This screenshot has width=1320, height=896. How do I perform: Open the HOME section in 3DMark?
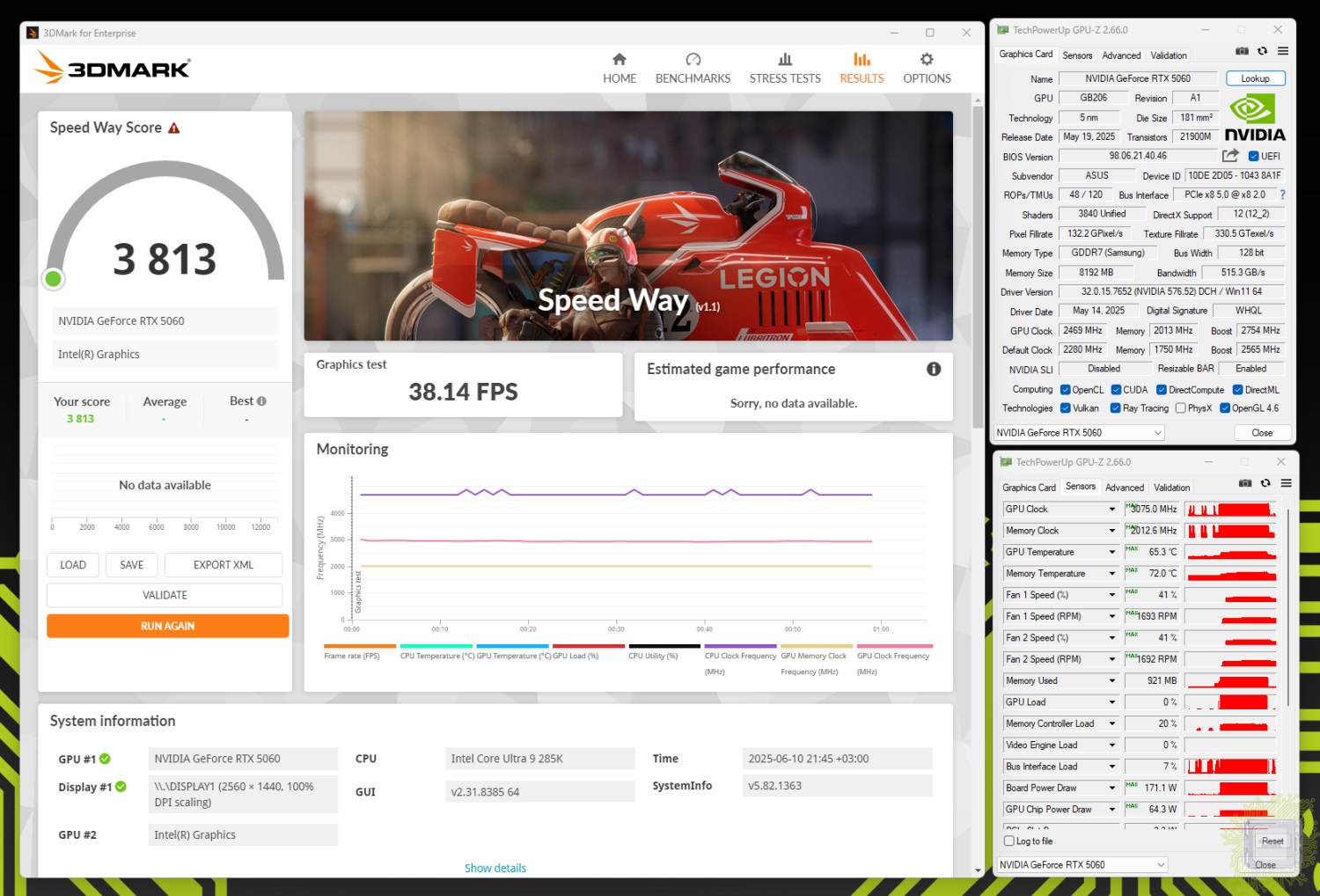click(620, 68)
